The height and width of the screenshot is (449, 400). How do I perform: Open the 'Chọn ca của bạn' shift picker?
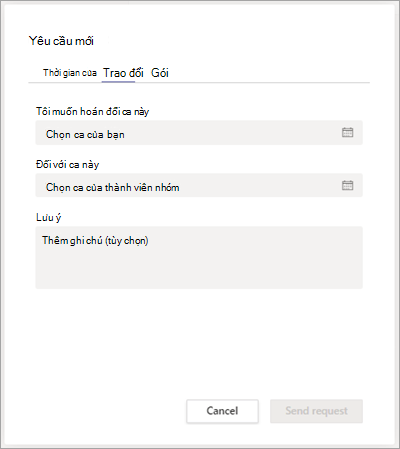click(199, 133)
